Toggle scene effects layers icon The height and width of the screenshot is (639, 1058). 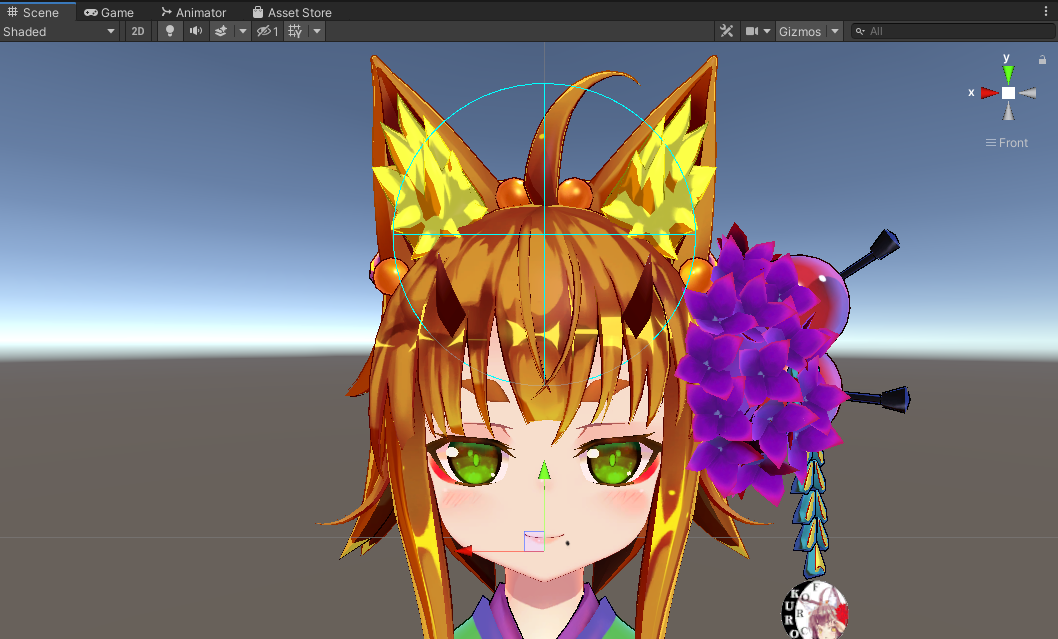point(221,31)
